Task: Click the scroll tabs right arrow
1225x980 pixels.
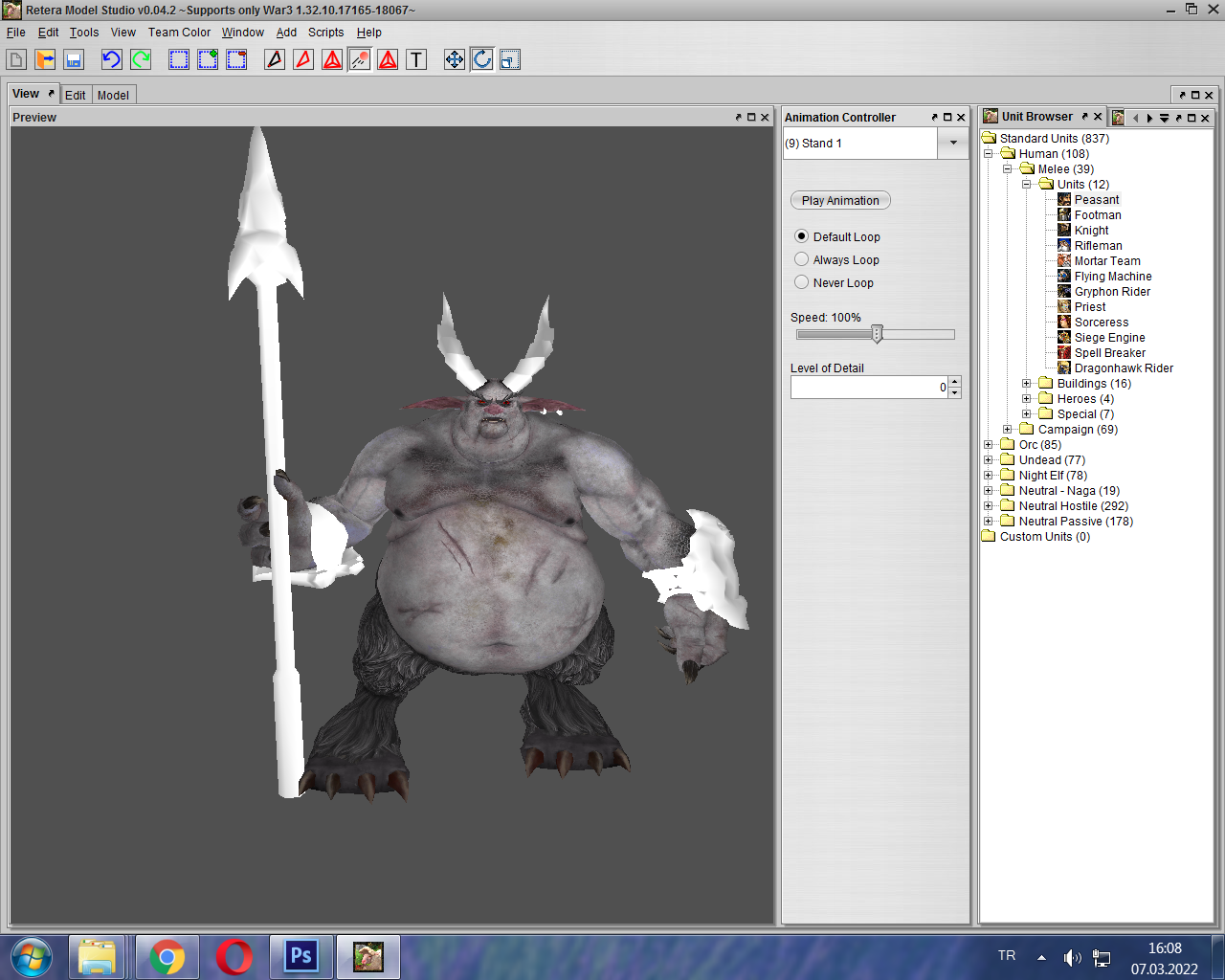Action: pos(1149,119)
